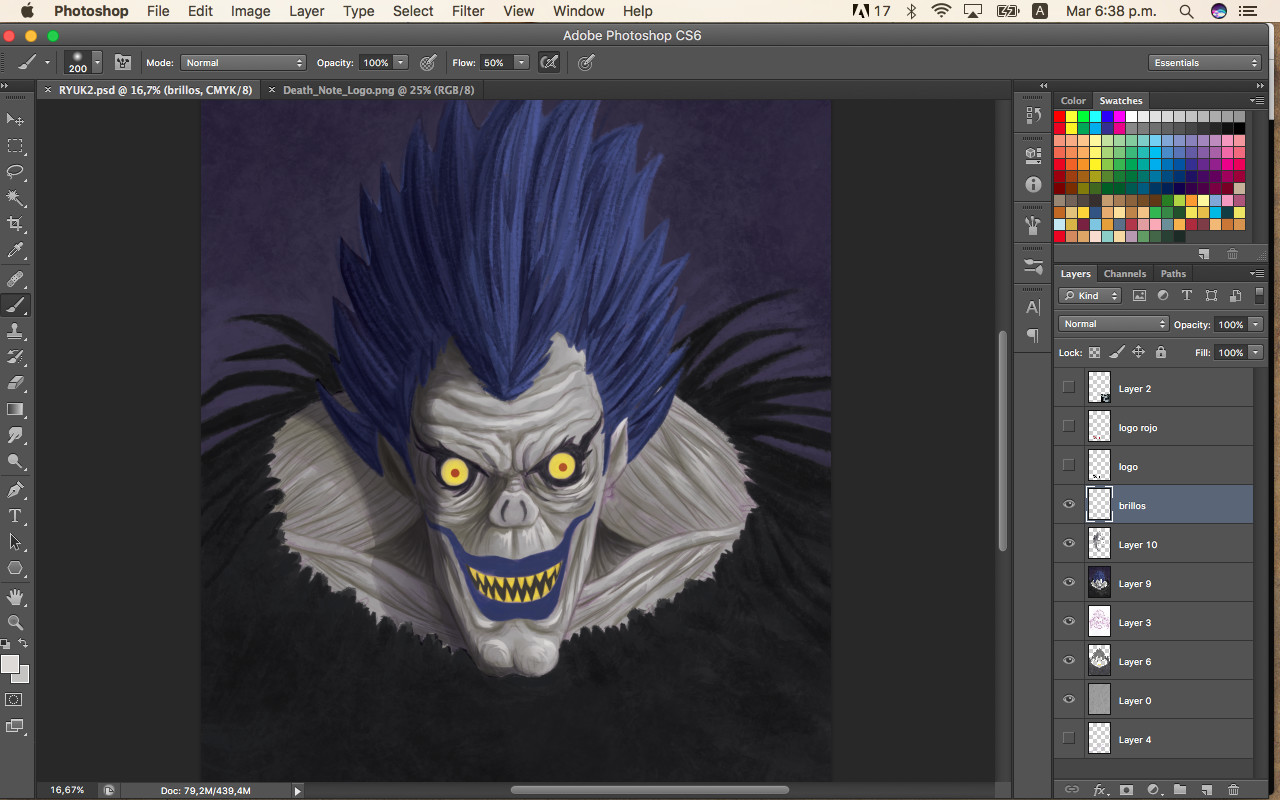Pick the pure red swatch

[x=1059, y=117]
